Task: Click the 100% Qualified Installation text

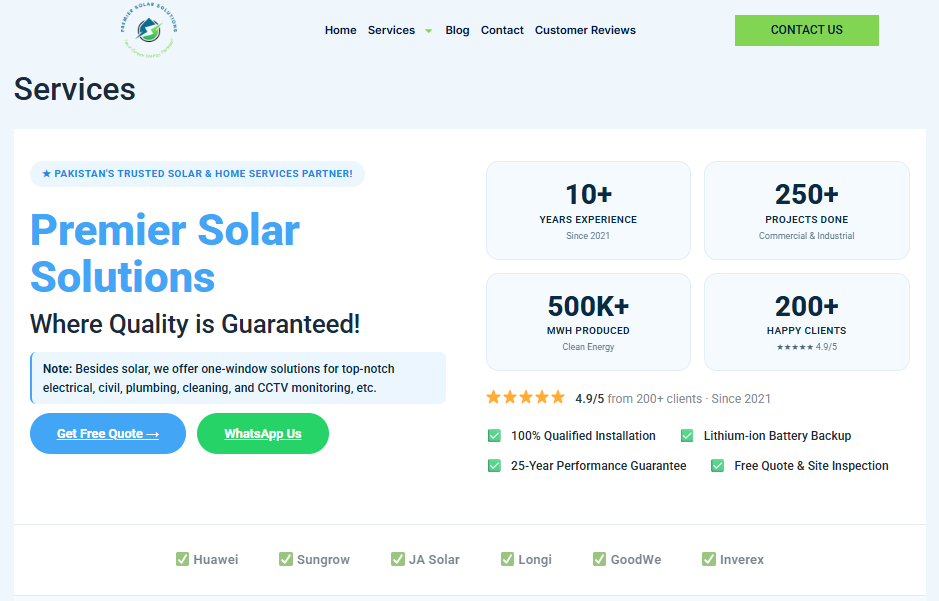Action: 583,436
